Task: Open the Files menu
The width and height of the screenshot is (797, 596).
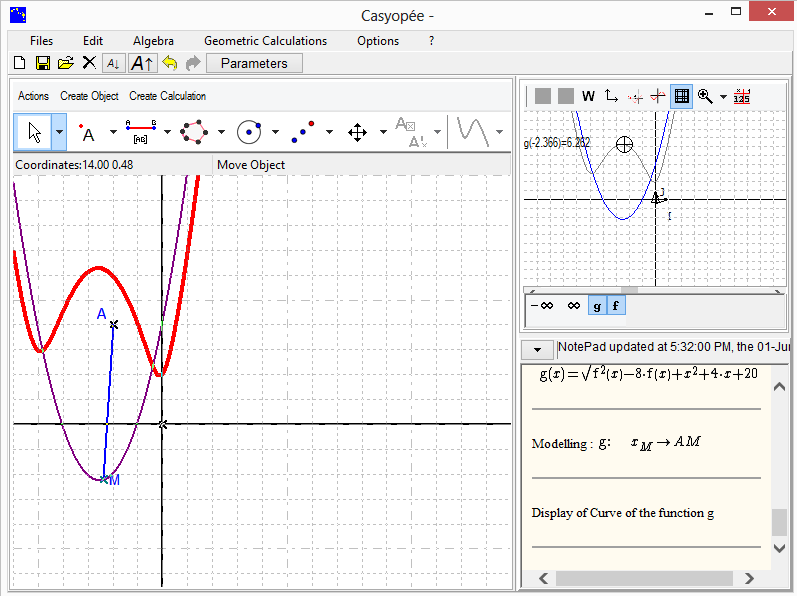Action: point(41,41)
